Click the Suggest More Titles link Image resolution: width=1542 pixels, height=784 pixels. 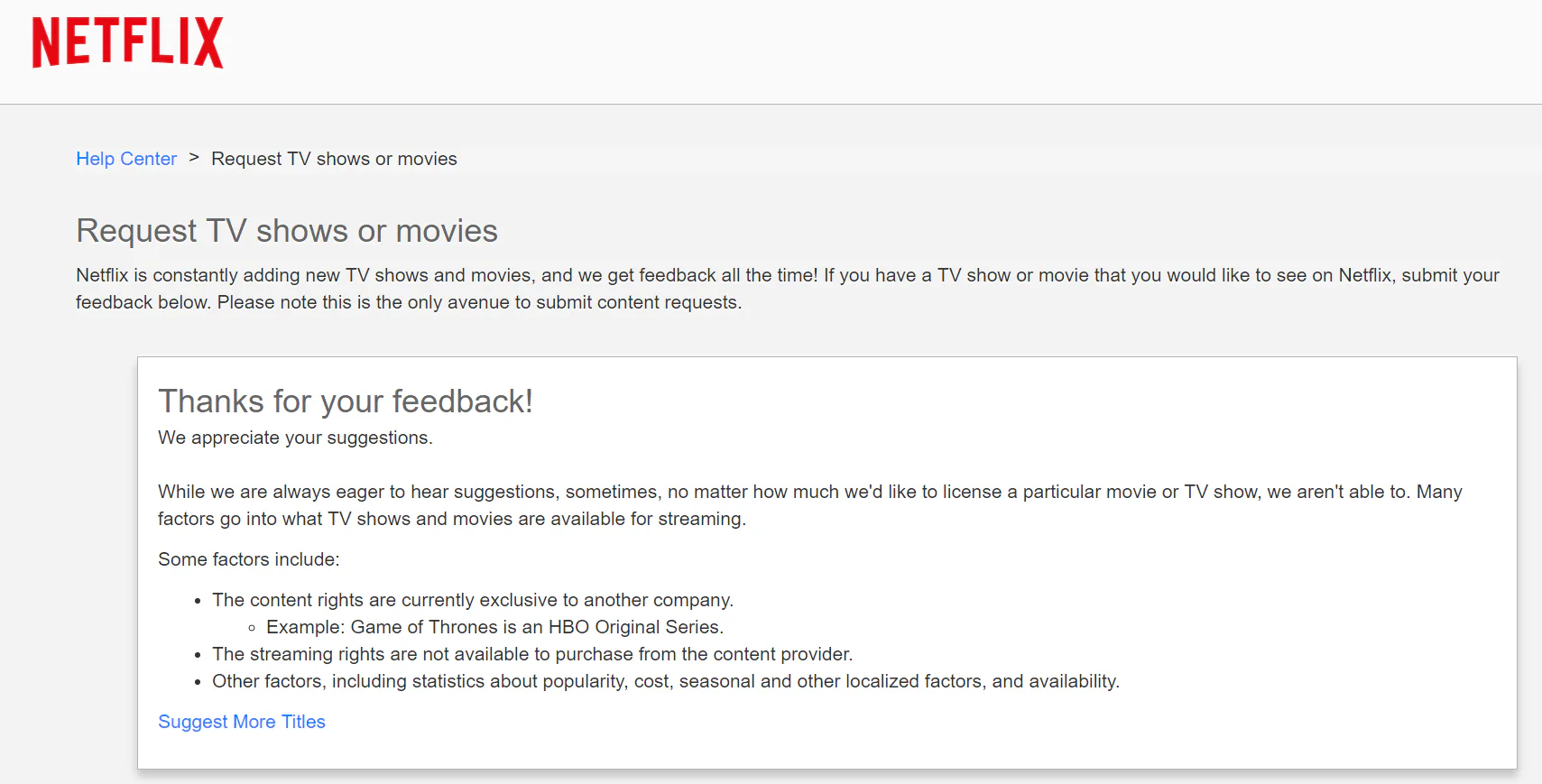[x=242, y=722]
